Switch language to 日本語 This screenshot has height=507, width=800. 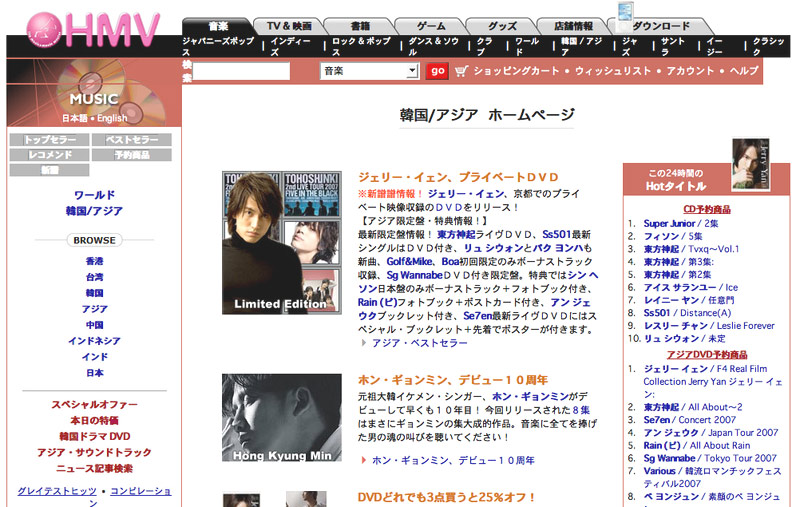click(x=75, y=118)
